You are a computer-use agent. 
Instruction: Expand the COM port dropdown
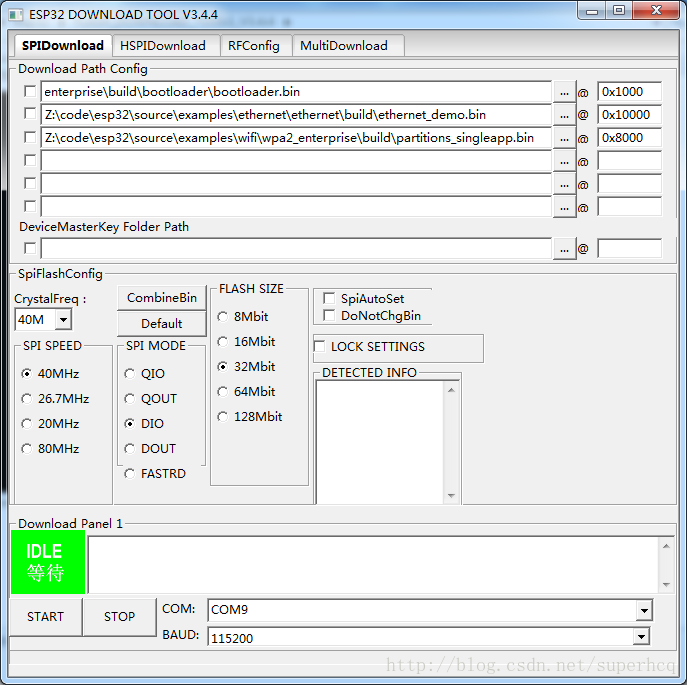coord(644,610)
